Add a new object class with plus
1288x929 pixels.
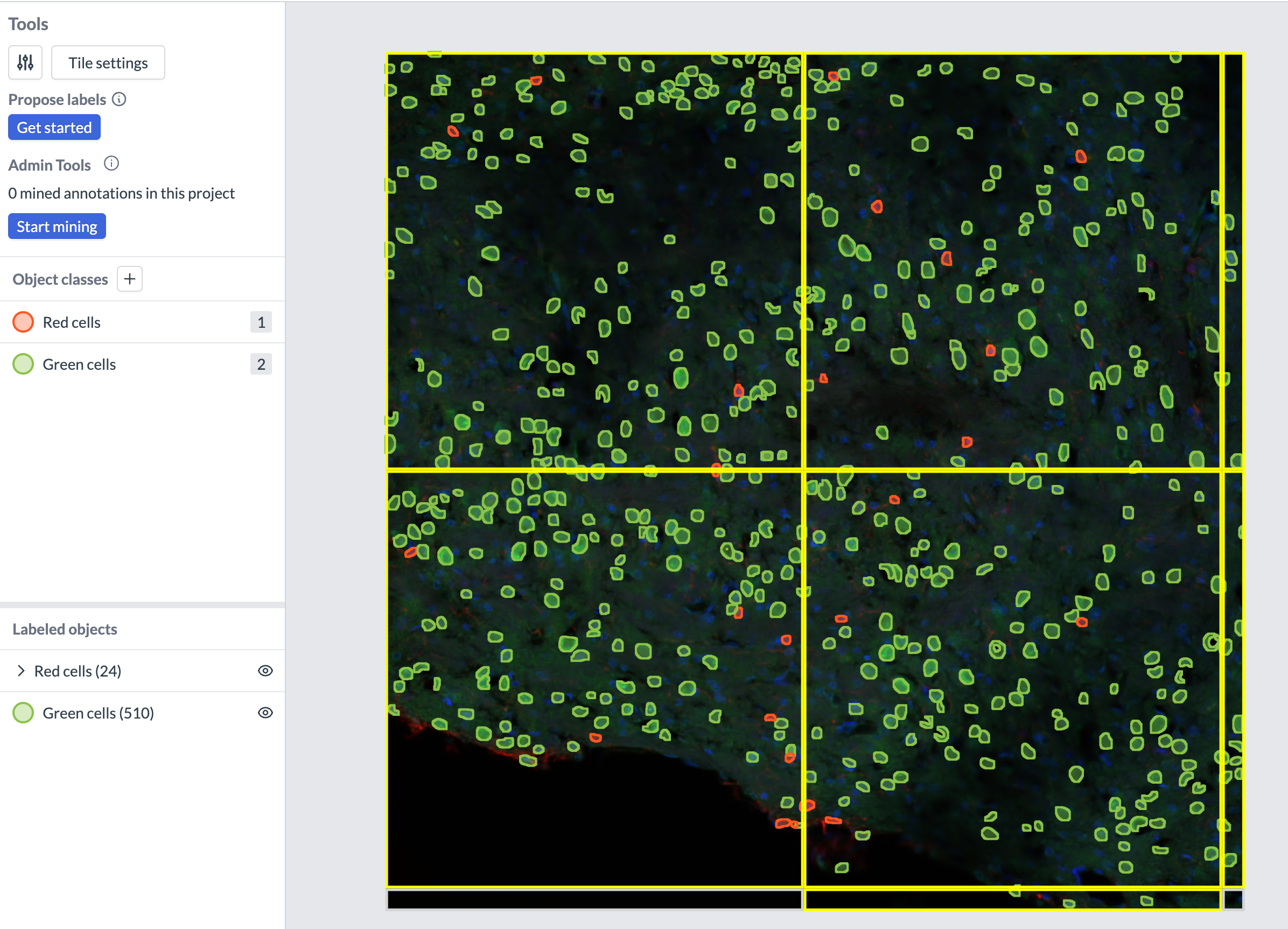point(129,279)
